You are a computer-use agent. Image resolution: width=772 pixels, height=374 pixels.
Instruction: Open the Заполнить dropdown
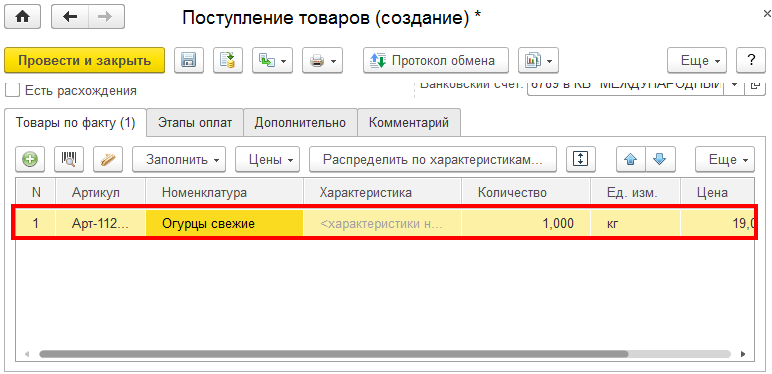click(179, 159)
